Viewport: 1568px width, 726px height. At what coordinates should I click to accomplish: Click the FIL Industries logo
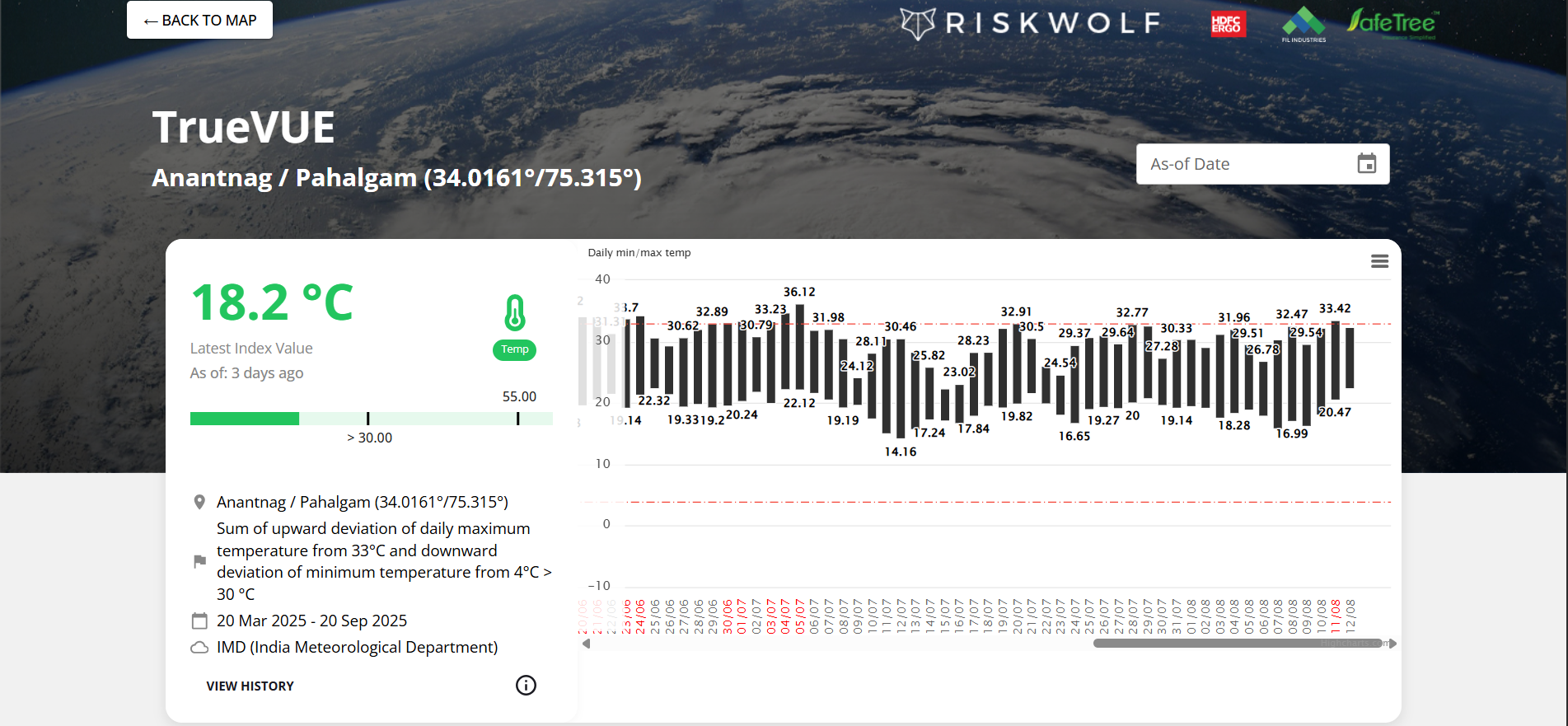coord(1304,24)
